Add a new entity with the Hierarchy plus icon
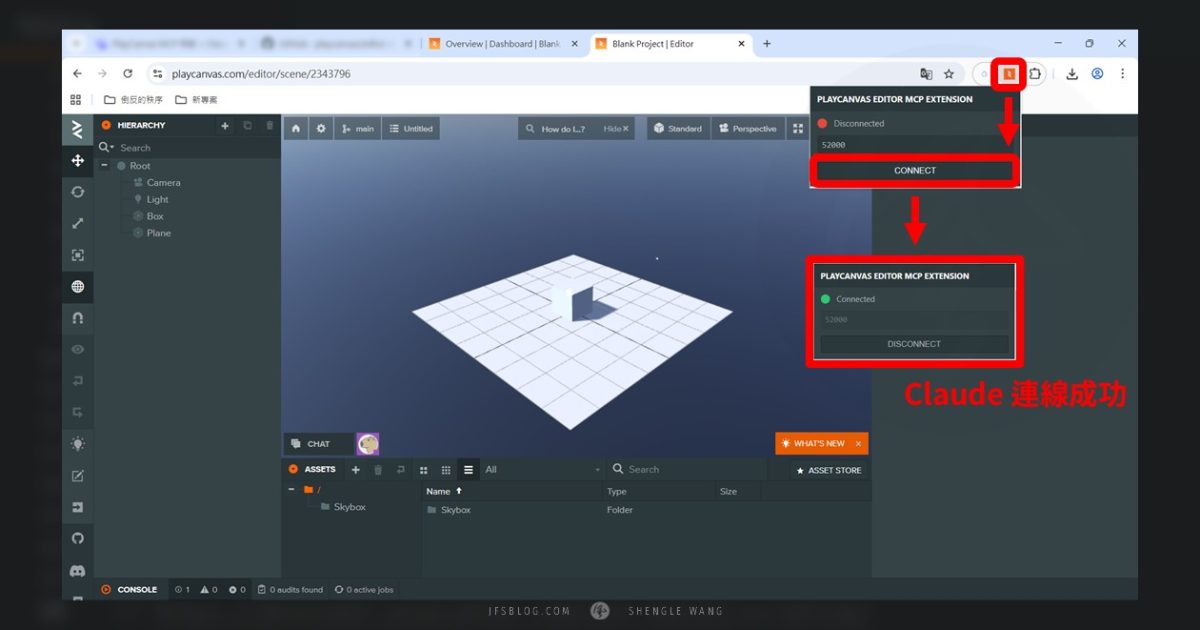The height and width of the screenshot is (630, 1200). click(x=225, y=125)
